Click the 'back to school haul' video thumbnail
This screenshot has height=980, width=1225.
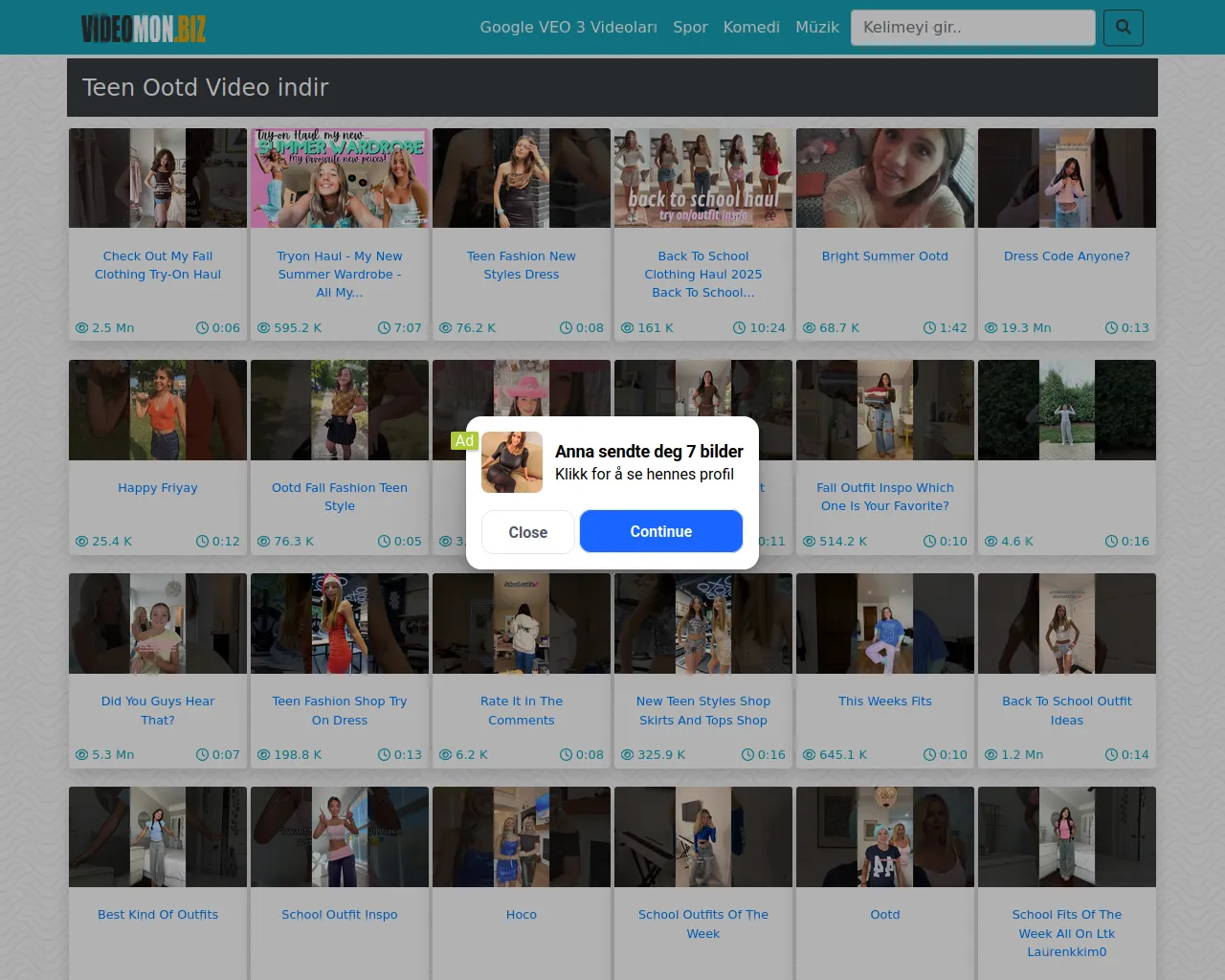[703, 178]
